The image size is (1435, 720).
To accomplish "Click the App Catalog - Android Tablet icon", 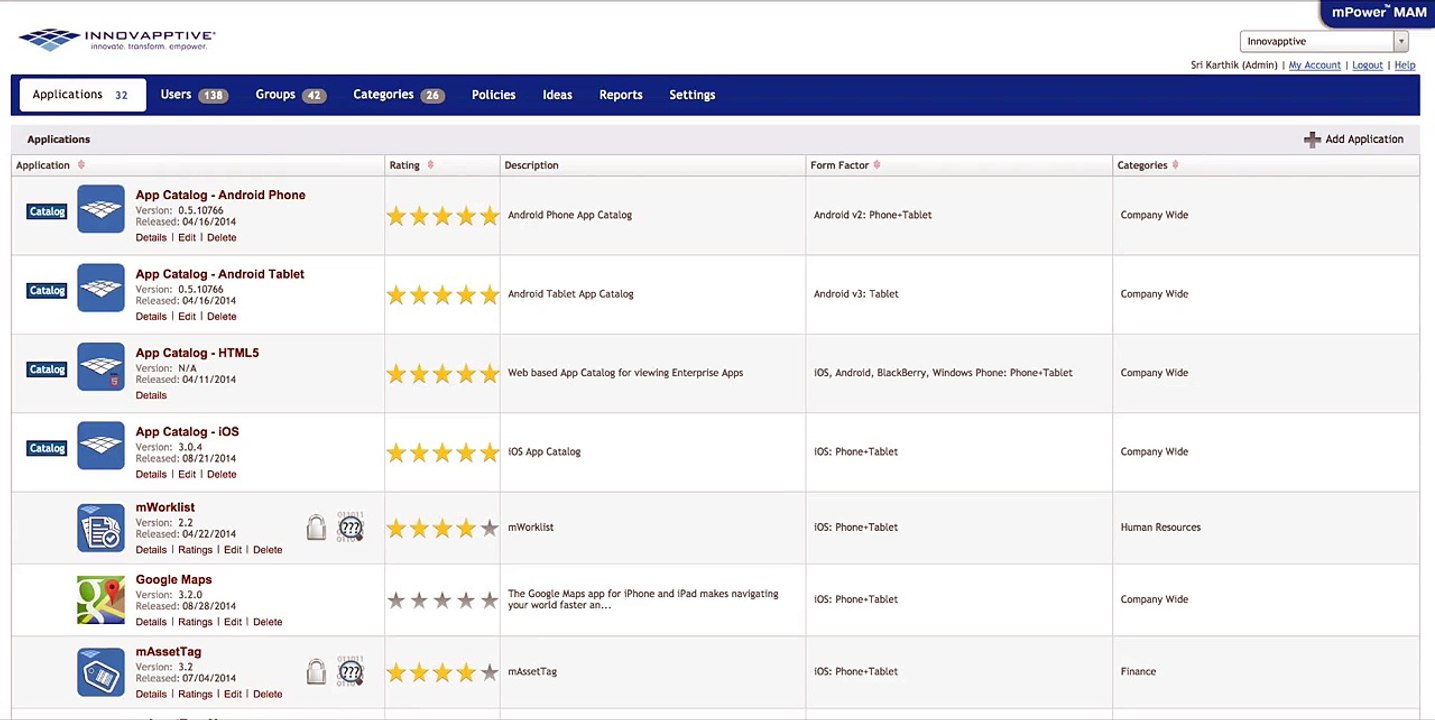I will tap(101, 288).
